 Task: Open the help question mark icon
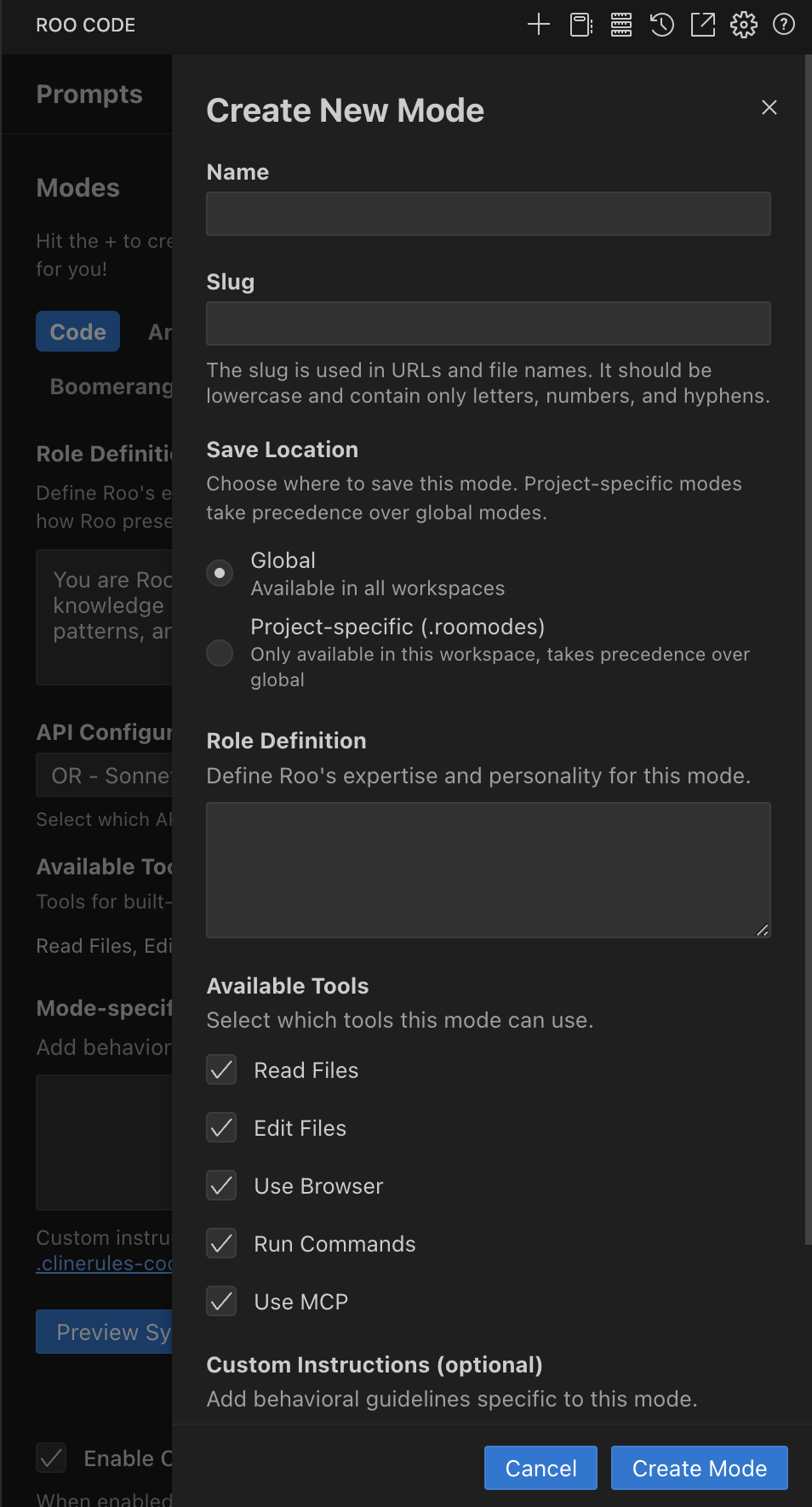tap(783, 25)
